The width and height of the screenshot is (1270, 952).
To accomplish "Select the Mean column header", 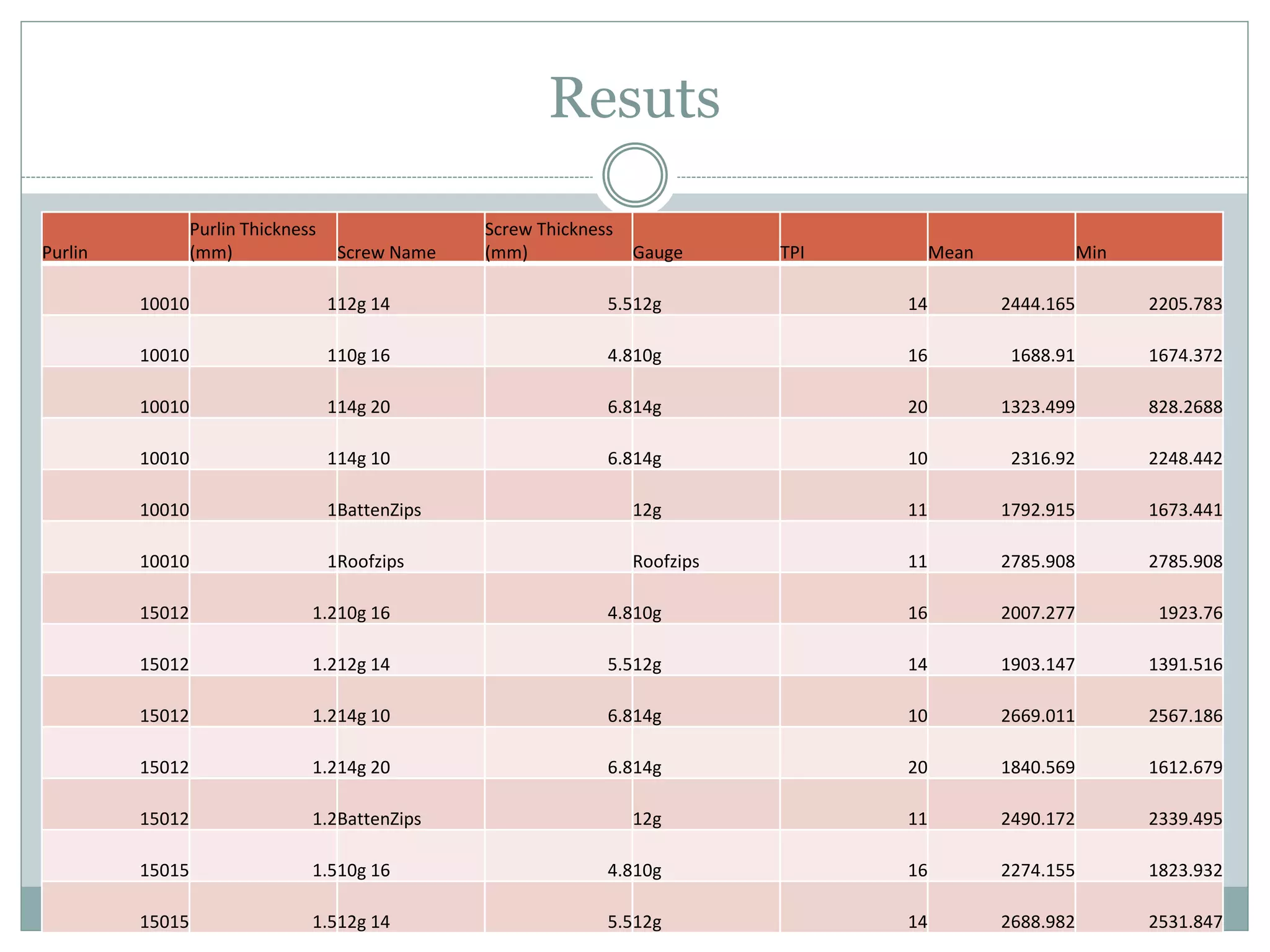I will (x=1001, y=237).
